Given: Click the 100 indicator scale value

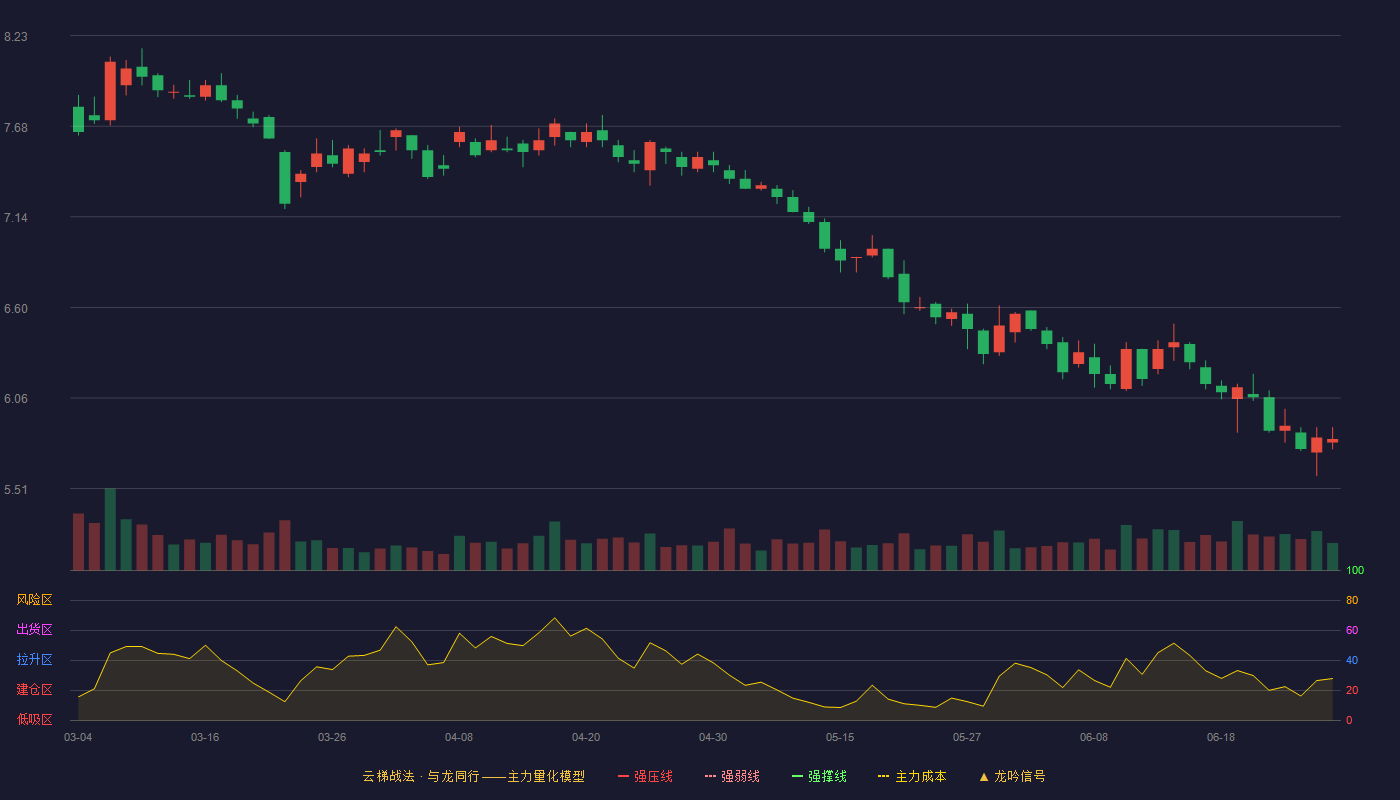Looking at the screenshot, I should click(1355, 570).
